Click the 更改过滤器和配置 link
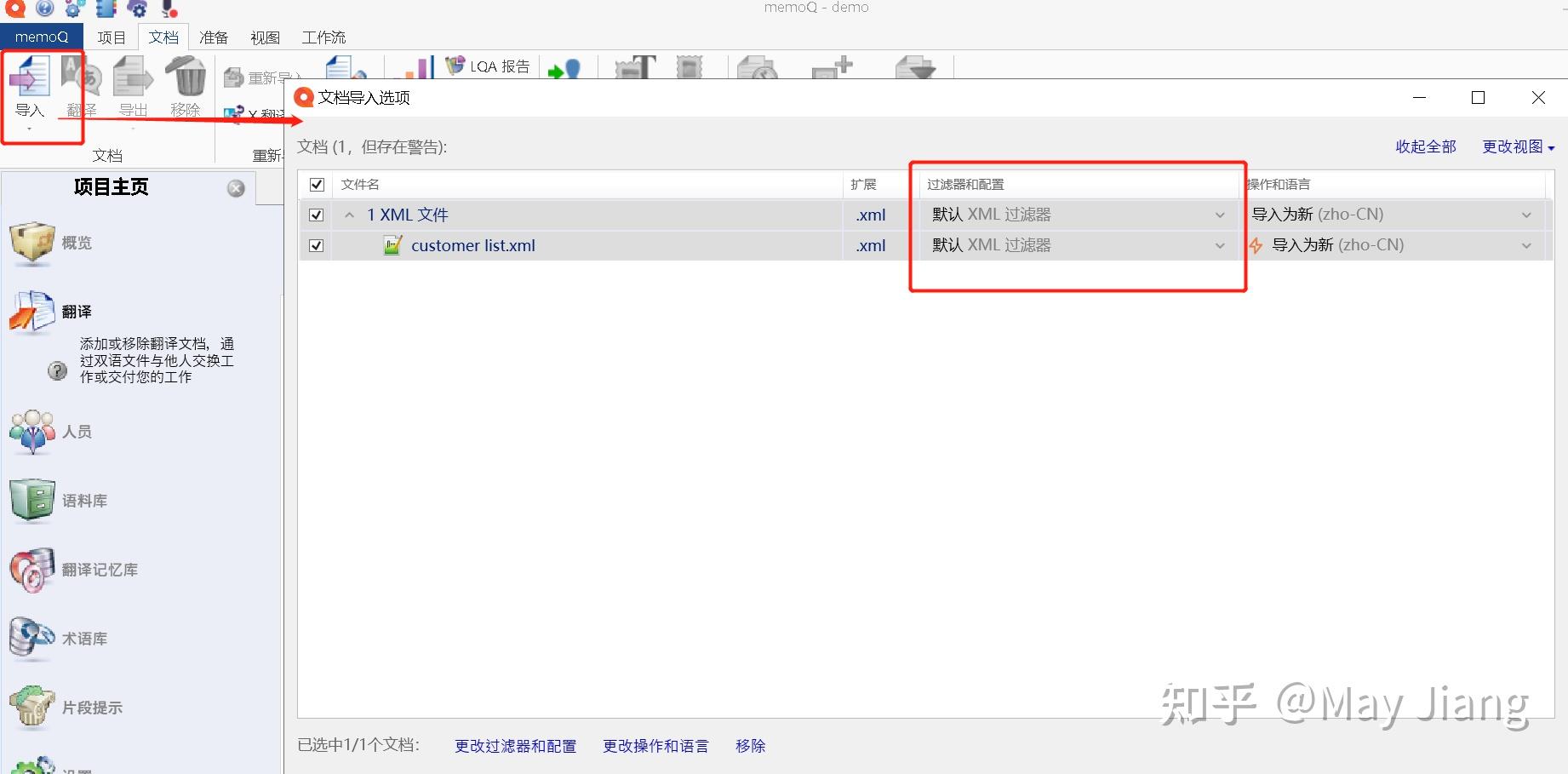 pyautogui.click(x=515, y=746)
